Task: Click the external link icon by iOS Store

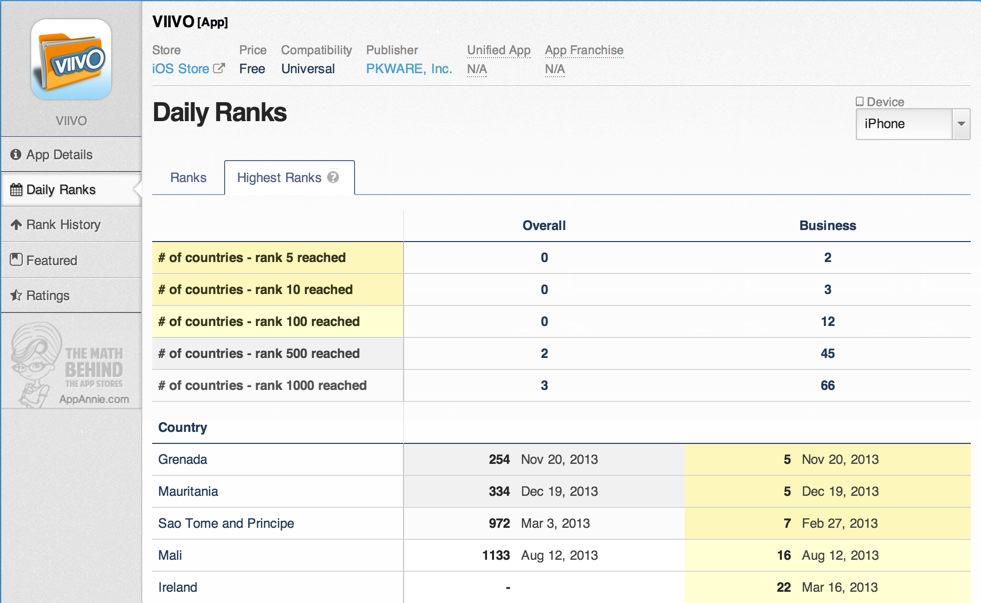Action: click(x=219, y=69)
